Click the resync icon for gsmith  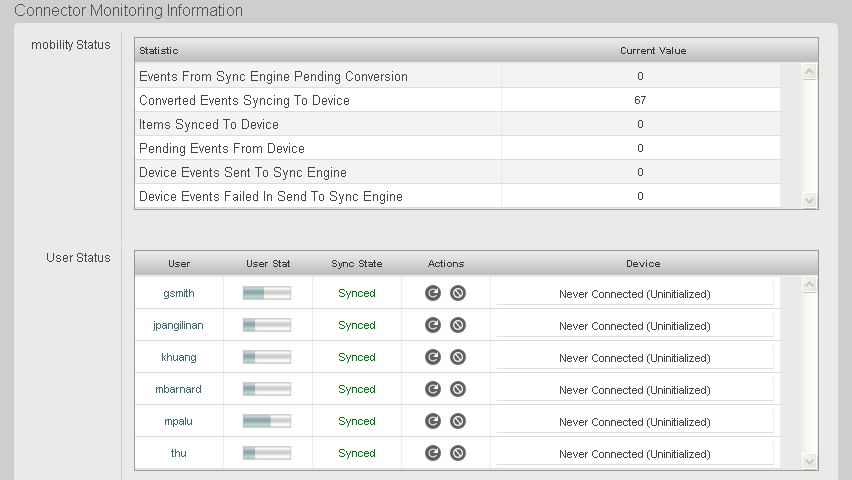pos(433,293)
